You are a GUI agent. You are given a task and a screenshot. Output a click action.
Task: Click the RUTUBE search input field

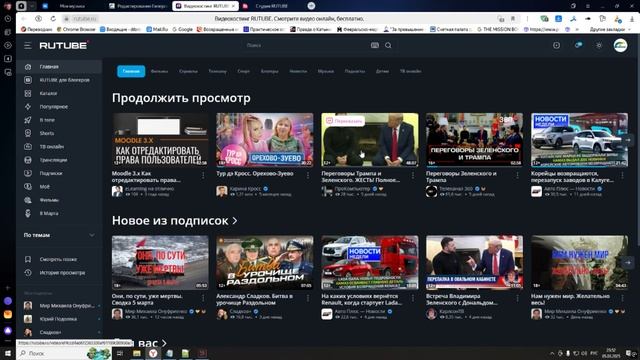[x=306, y=45]
